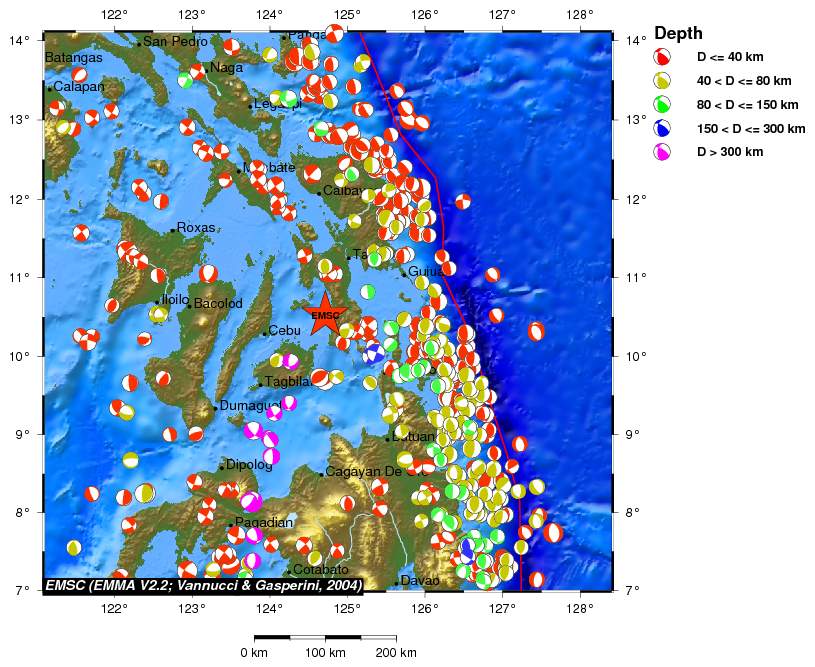Image resolution: width=815 pixels, height=667 pixels.
Task: Select the Batangas city label
Action: [73, 59]
